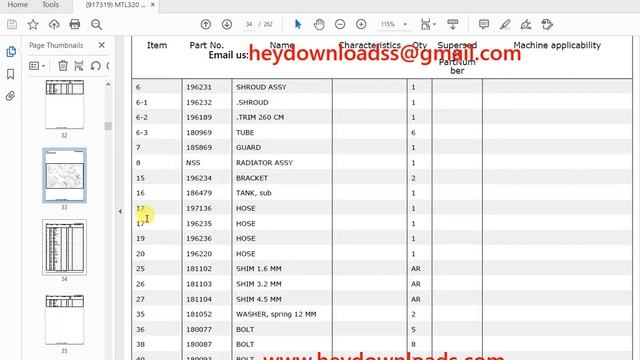
Task: Collapse the navigation pane with the arrow
Action: click(120, 211)
